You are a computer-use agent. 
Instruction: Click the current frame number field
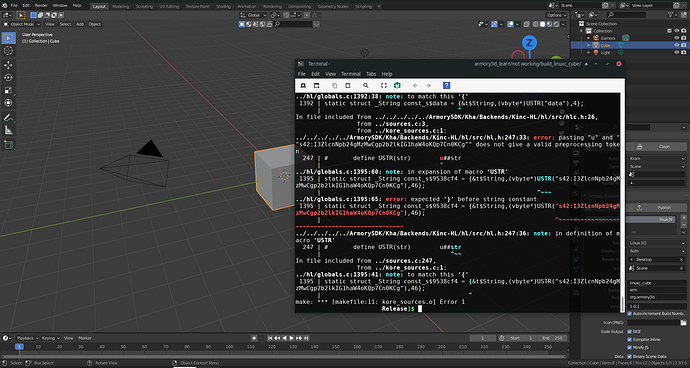[482, 338]
